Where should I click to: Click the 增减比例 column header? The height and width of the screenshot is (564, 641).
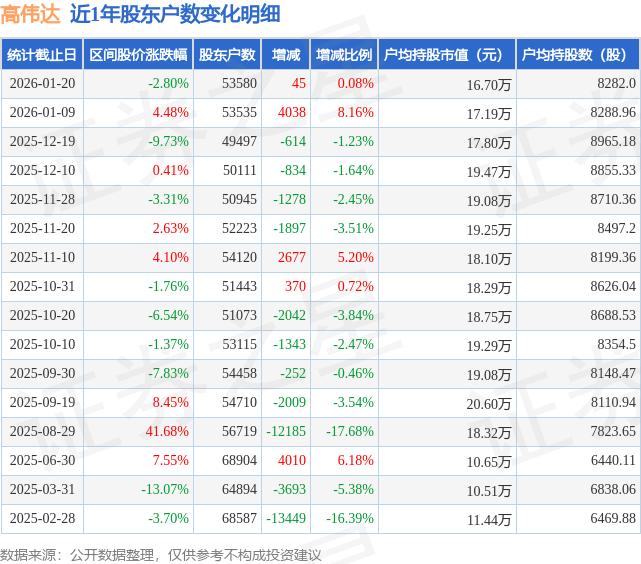coord(344,54)
